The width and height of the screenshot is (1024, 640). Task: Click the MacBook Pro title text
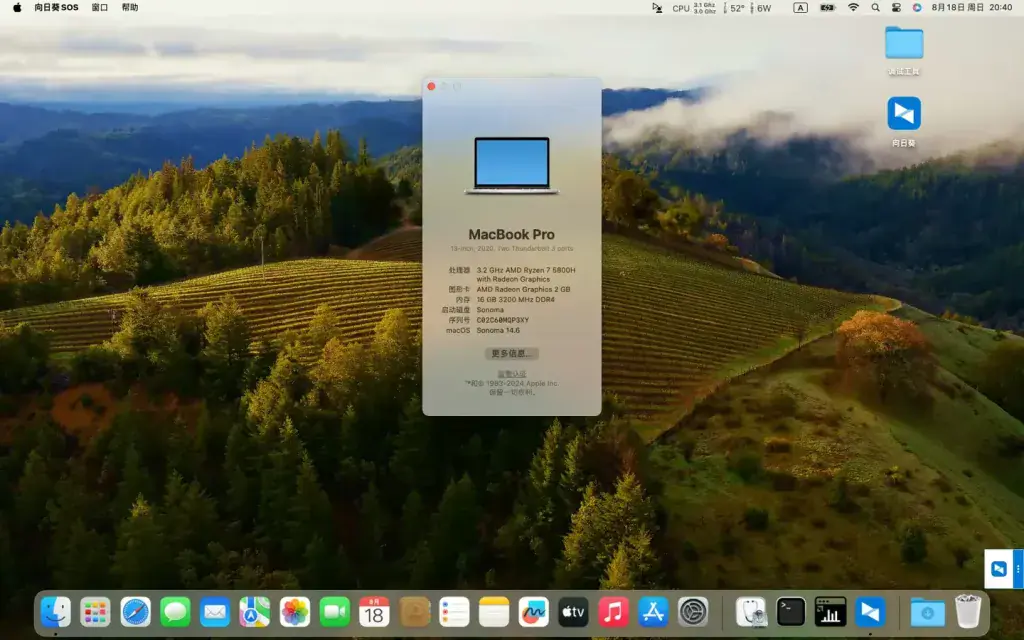[x=511, y=234]
